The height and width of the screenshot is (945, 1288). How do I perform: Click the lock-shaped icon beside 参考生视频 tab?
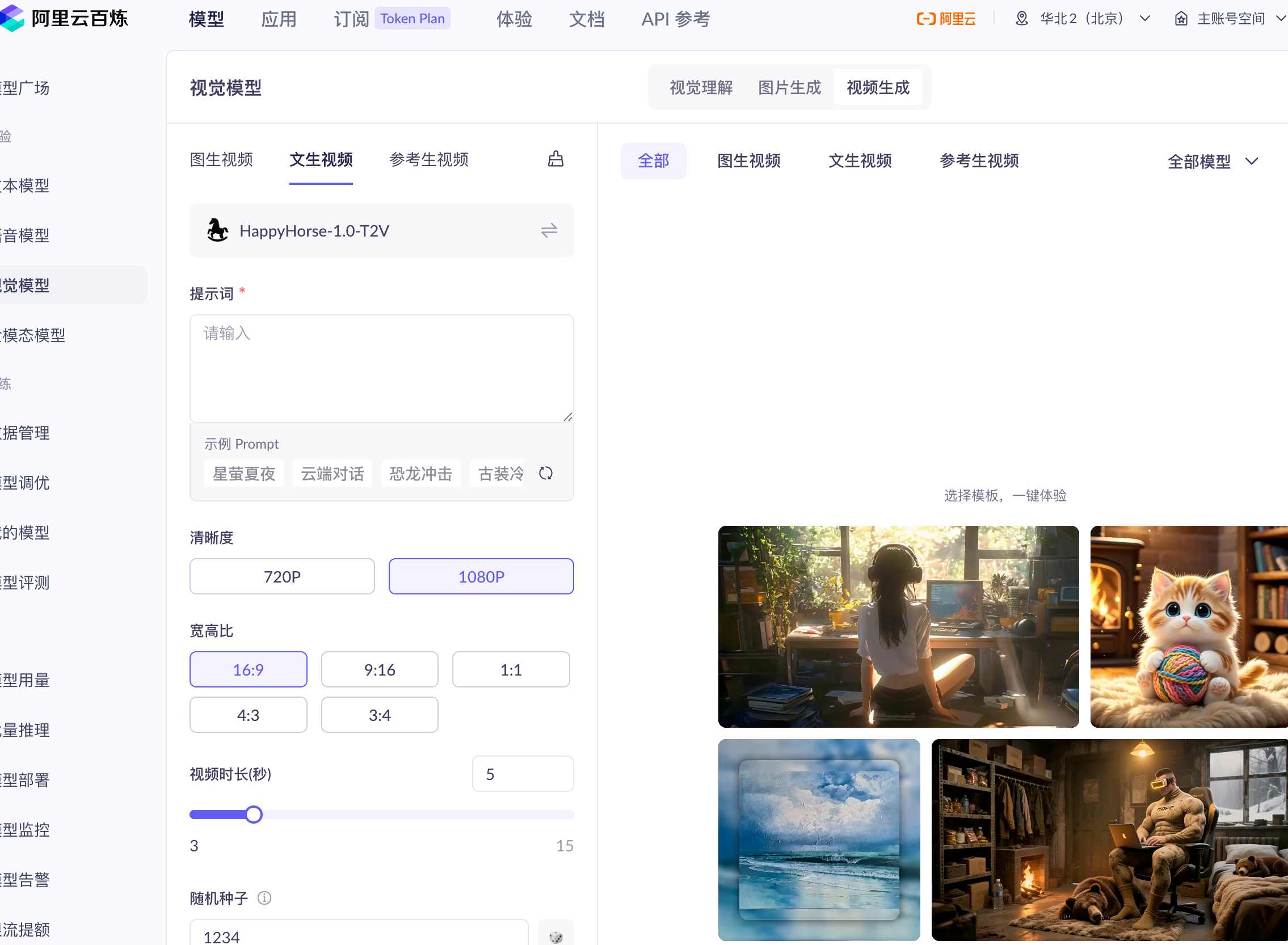pyautogui.click(x=555, y=159)
